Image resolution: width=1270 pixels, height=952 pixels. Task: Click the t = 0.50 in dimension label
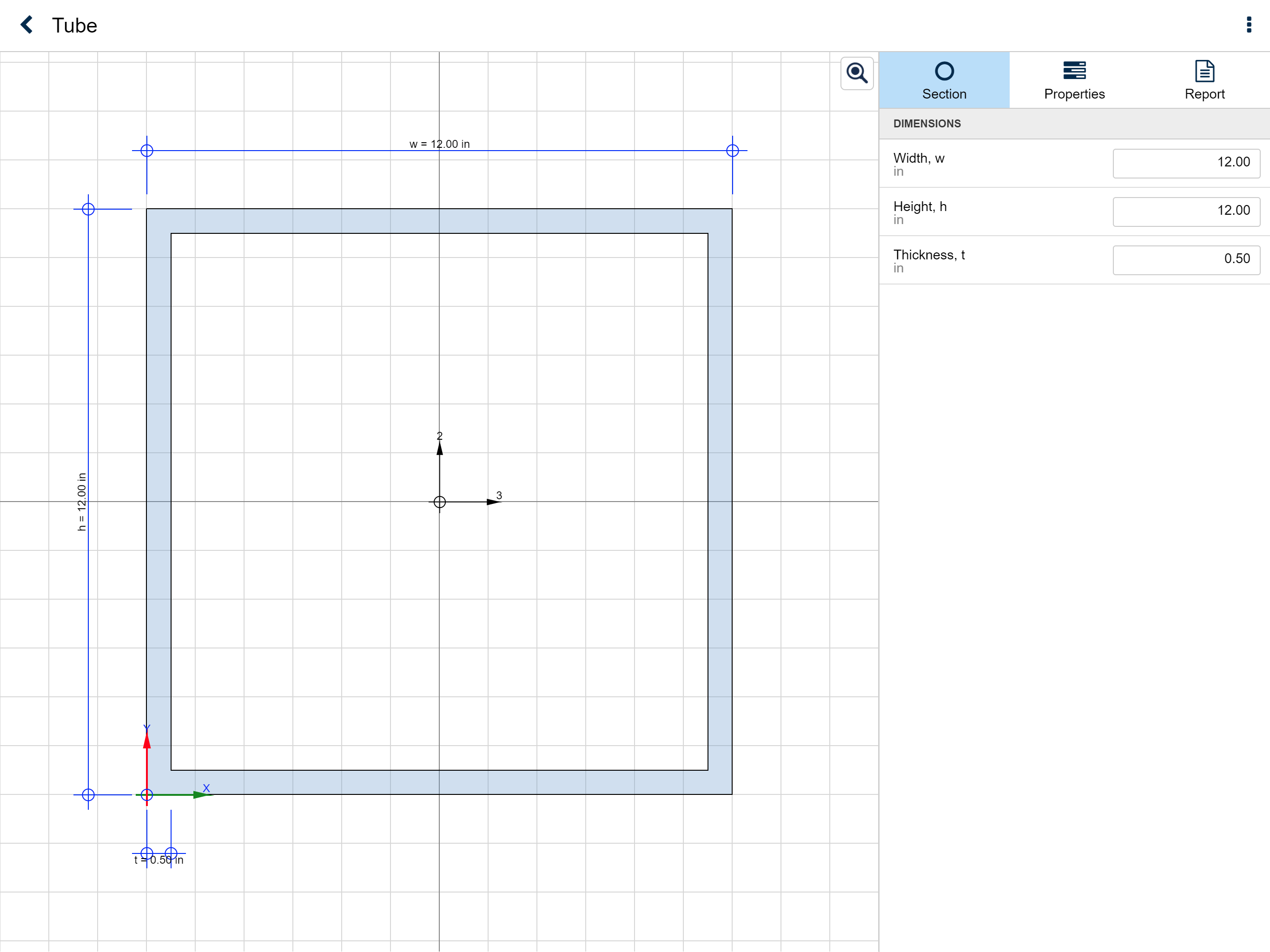159,859
